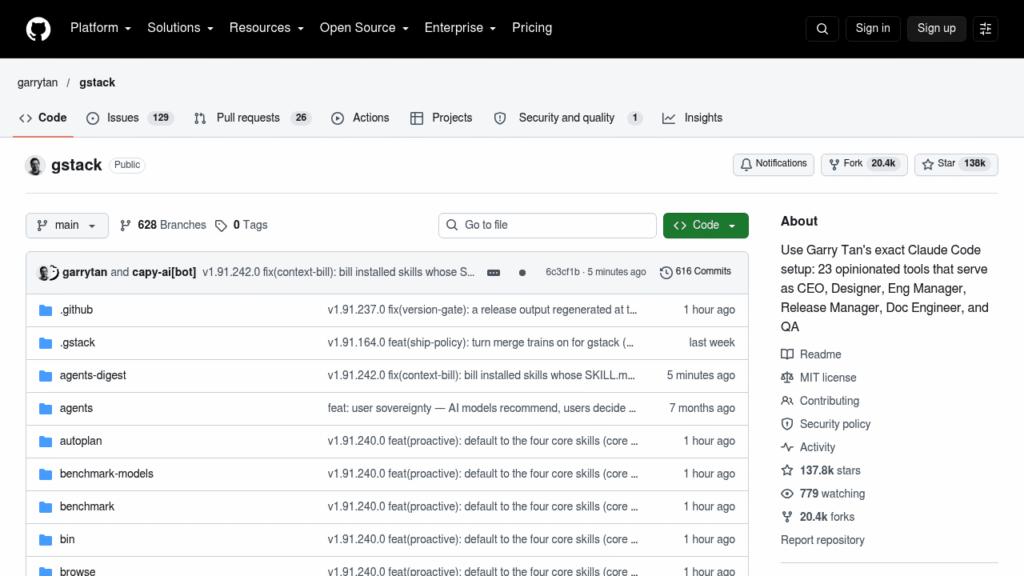Click the people icon beside Contributing
The width and height of the screenshot is (1024, 576).
pos(787,401)
